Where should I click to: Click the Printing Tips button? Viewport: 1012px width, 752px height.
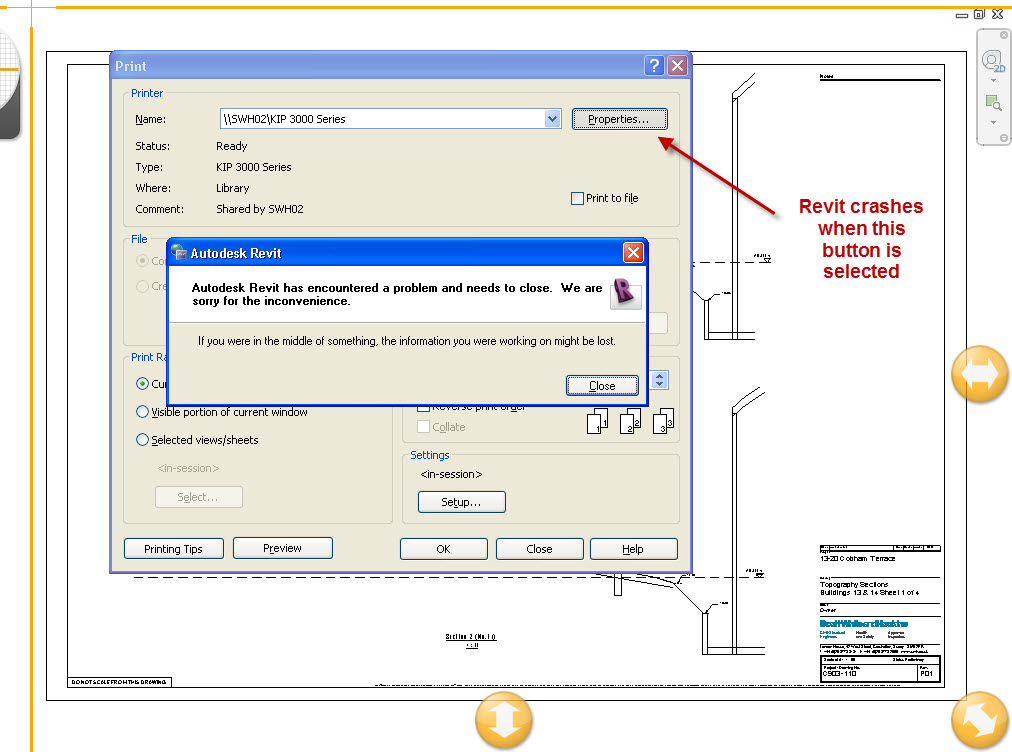point(172,548)
